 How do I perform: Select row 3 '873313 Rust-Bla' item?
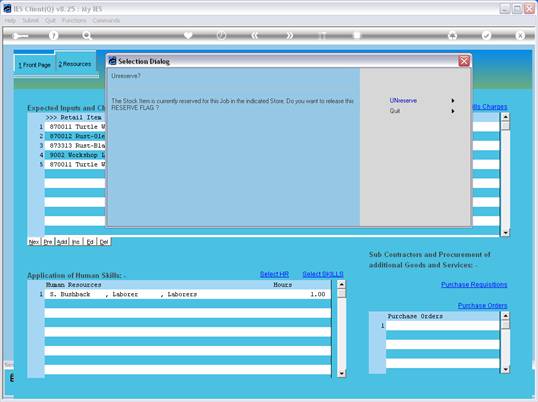pyautogui.click(x=75, y=145)
